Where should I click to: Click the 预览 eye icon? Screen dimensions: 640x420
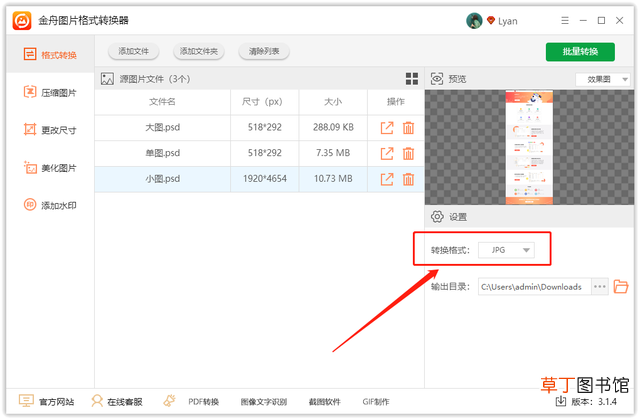point(437,79)
